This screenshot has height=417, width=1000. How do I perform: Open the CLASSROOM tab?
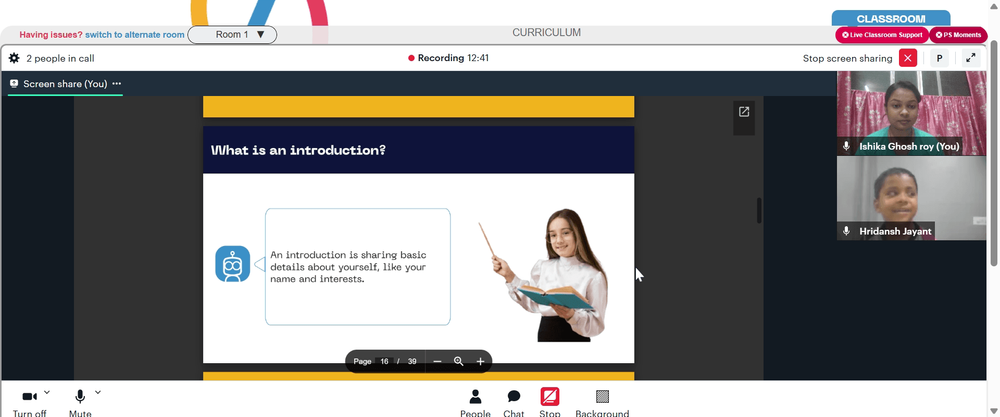click(x=890, y=18)
